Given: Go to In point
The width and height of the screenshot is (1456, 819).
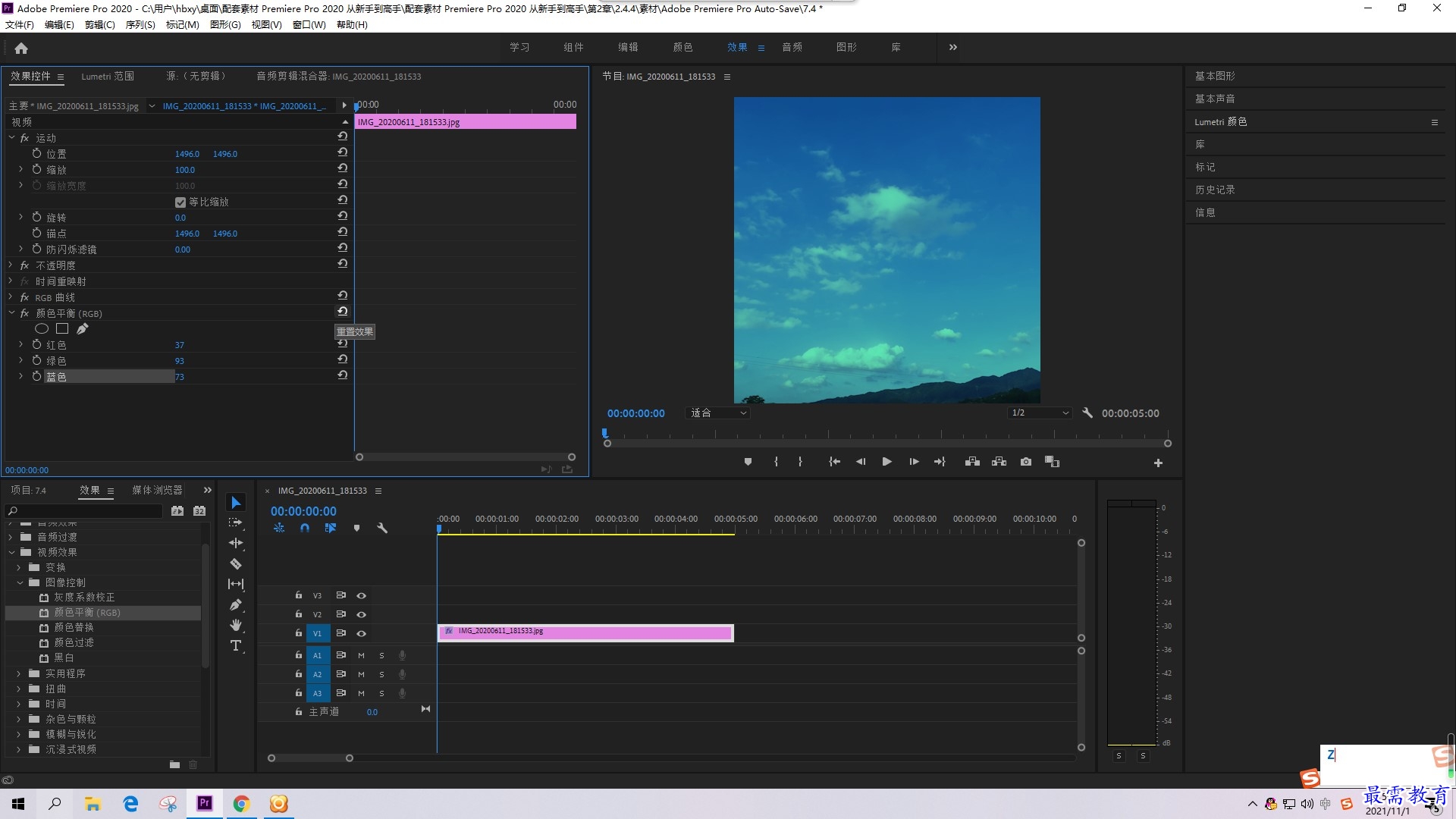Looking at the screenshot, I should click(x=834, y=462).
